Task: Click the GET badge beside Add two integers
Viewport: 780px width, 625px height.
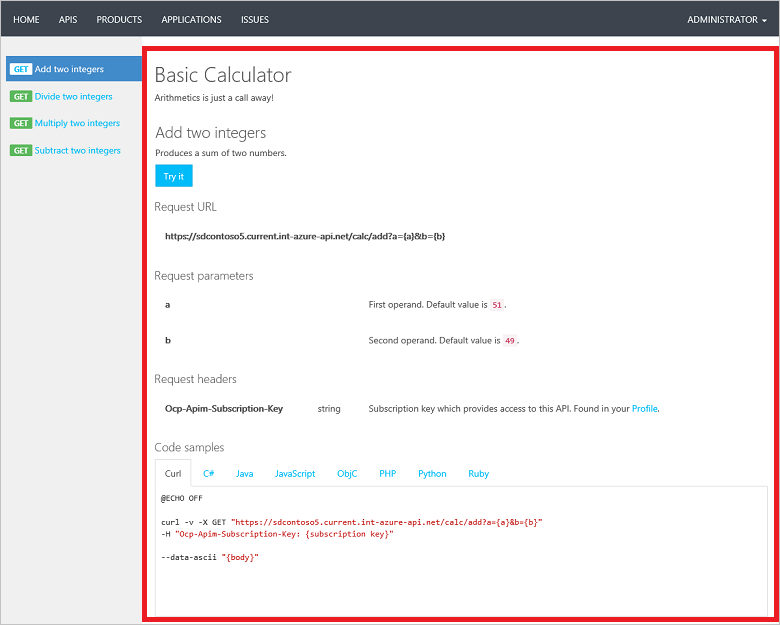Action: pyautogui.click(x=21, y=69)
